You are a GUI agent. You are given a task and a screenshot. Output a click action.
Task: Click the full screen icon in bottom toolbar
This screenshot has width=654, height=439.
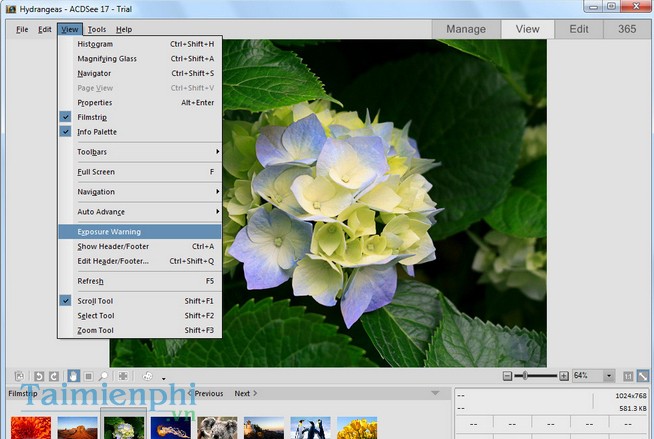123,376
